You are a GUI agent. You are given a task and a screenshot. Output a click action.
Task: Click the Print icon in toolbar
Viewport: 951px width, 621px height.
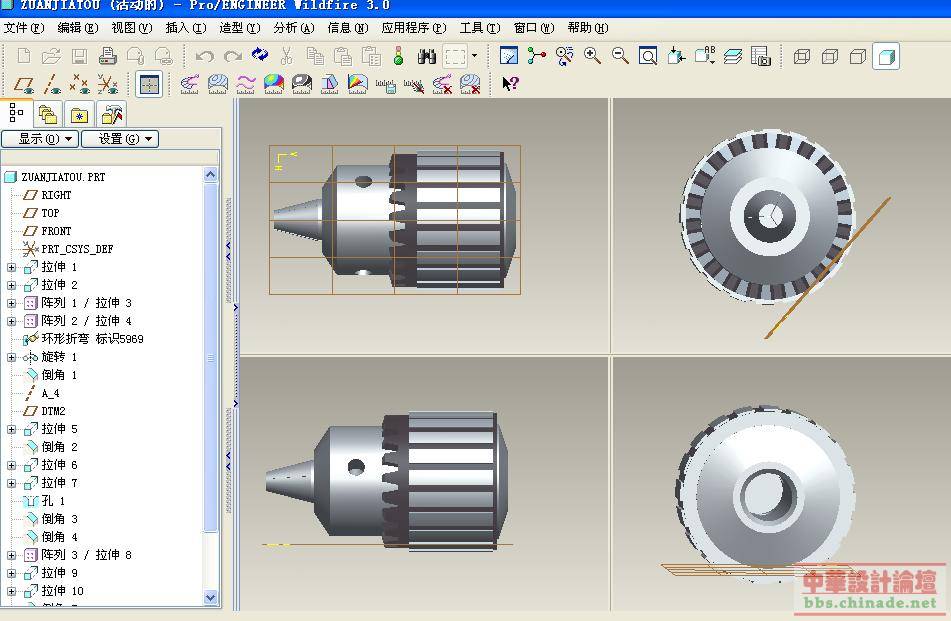(x=107, y=56)
